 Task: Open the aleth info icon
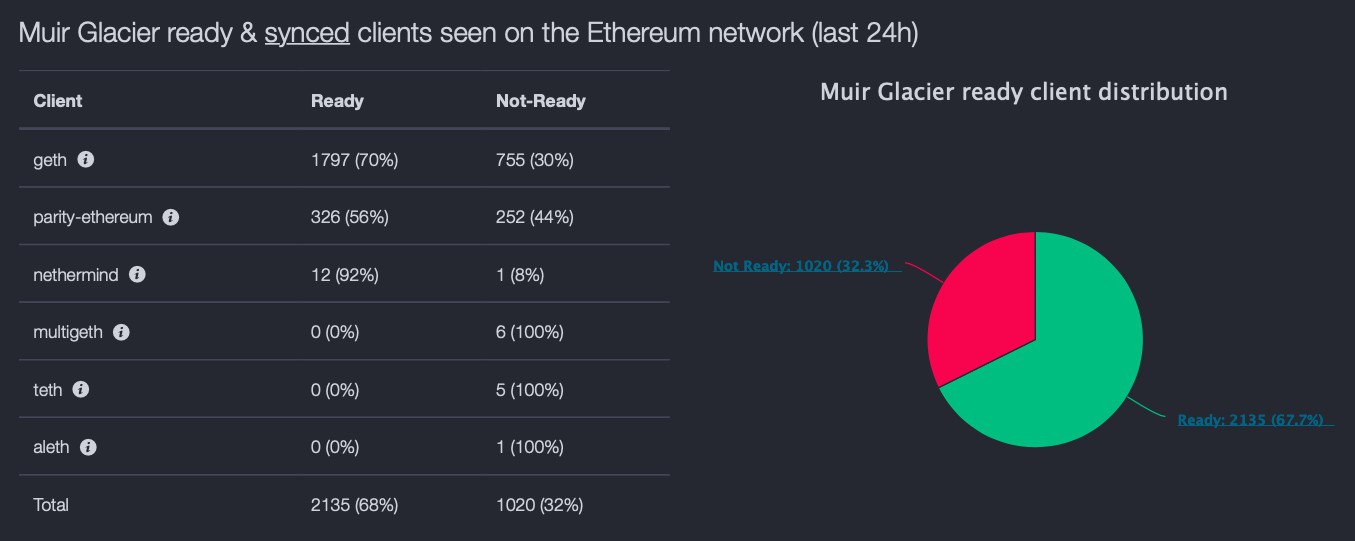(88, 447)
